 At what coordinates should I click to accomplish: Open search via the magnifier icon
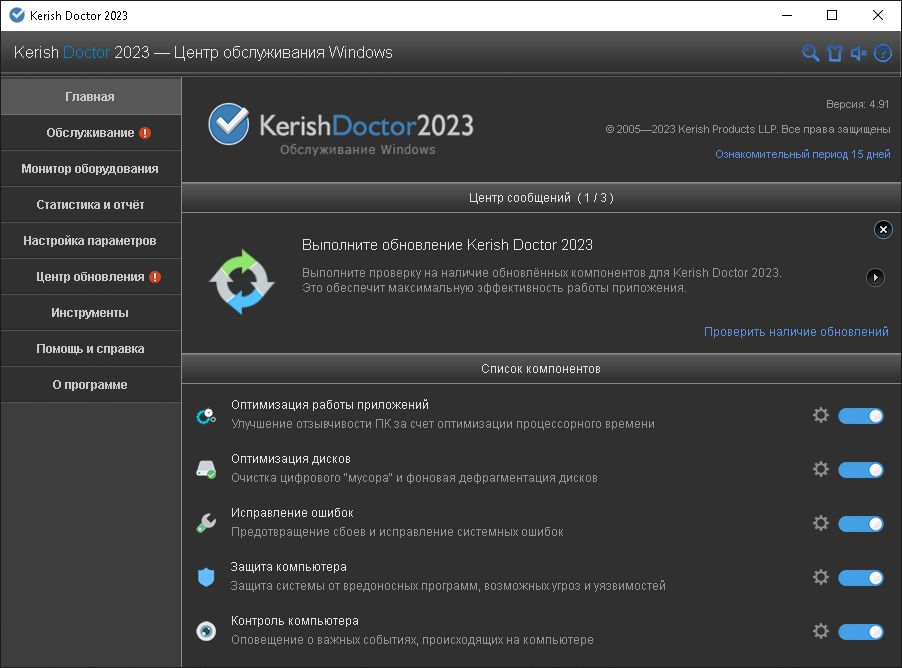[x=811, y=54]
